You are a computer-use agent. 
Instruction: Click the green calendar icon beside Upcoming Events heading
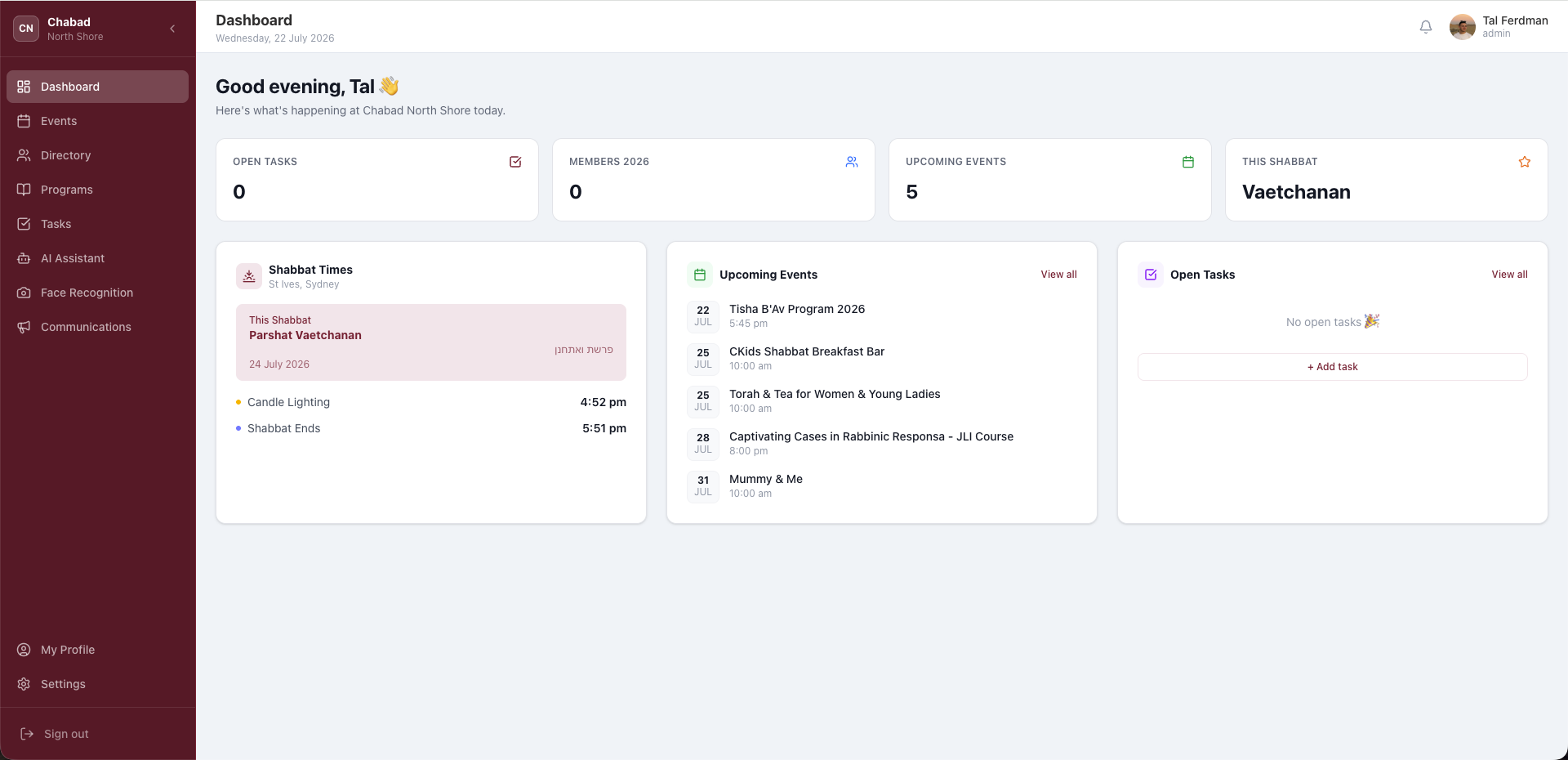coord(700,275)
